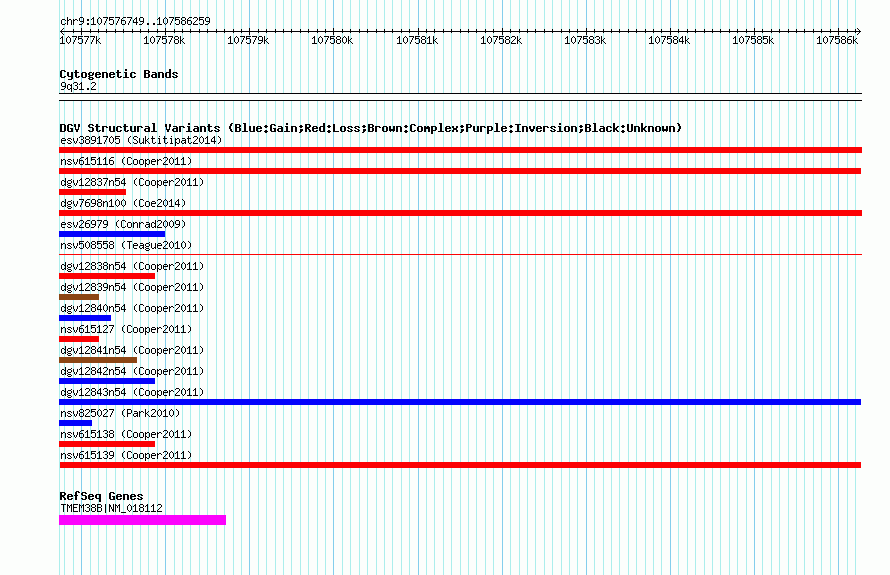Viewport: 890px width, 575px height.
Task: Select the magenta TMEM38B gene bar
Action: coord(142,520)
